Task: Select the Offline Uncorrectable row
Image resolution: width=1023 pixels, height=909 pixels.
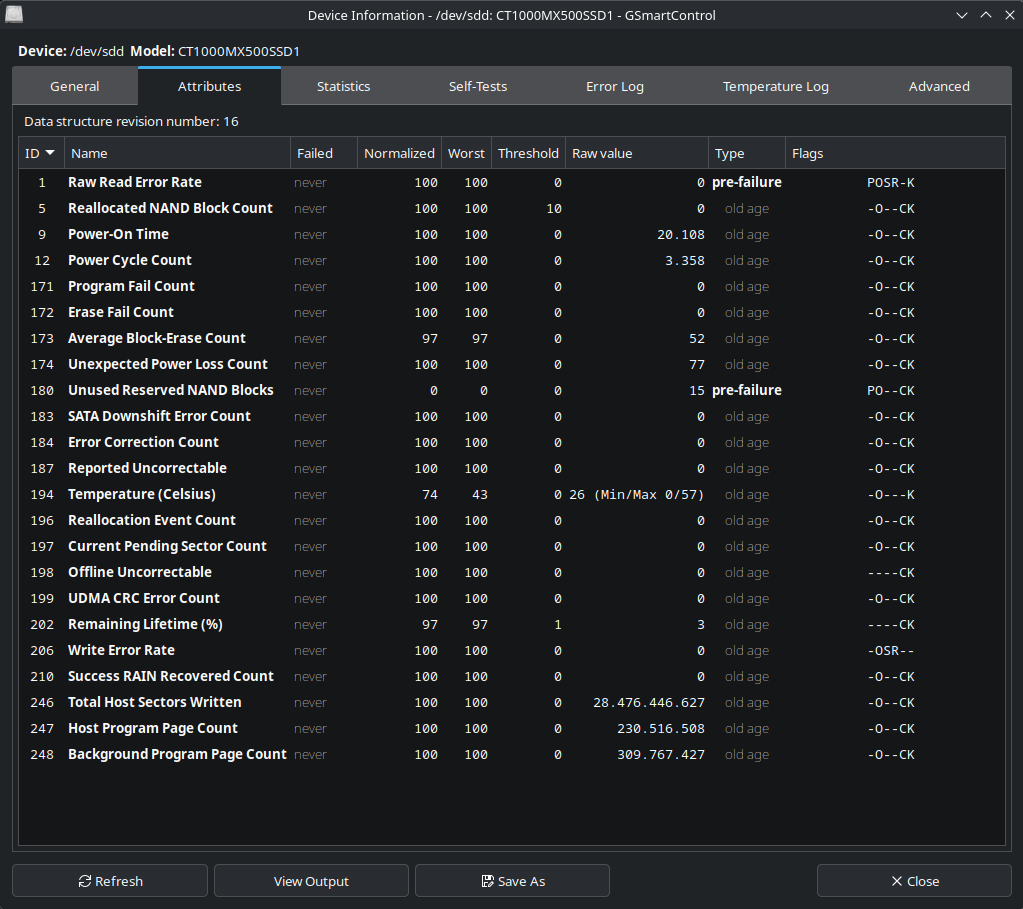Action: tap(512, 572)
